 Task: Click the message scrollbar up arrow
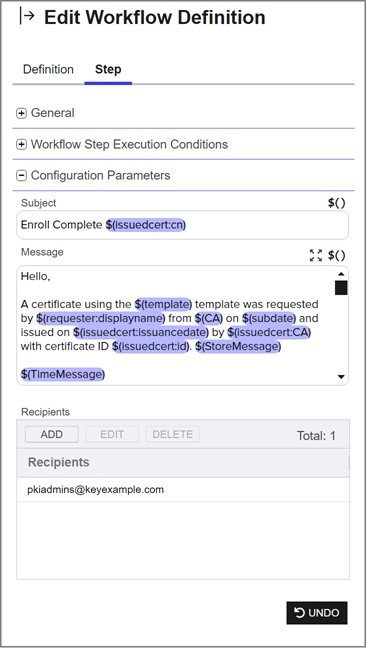pos(341,274)
